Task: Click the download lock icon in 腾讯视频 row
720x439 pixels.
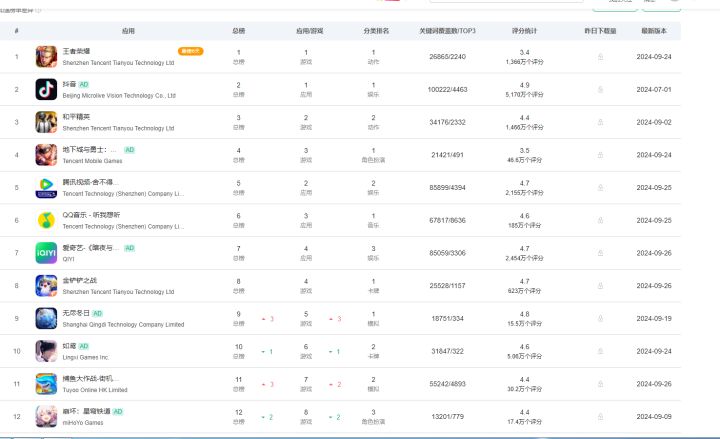Action: [x=600, y=187]
